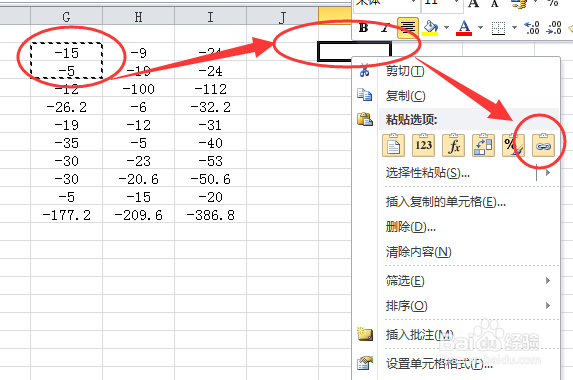Viewport: 573px width, 380px height.
Task: Open the fill color dropdown arrow
Action: click(446, 28)
